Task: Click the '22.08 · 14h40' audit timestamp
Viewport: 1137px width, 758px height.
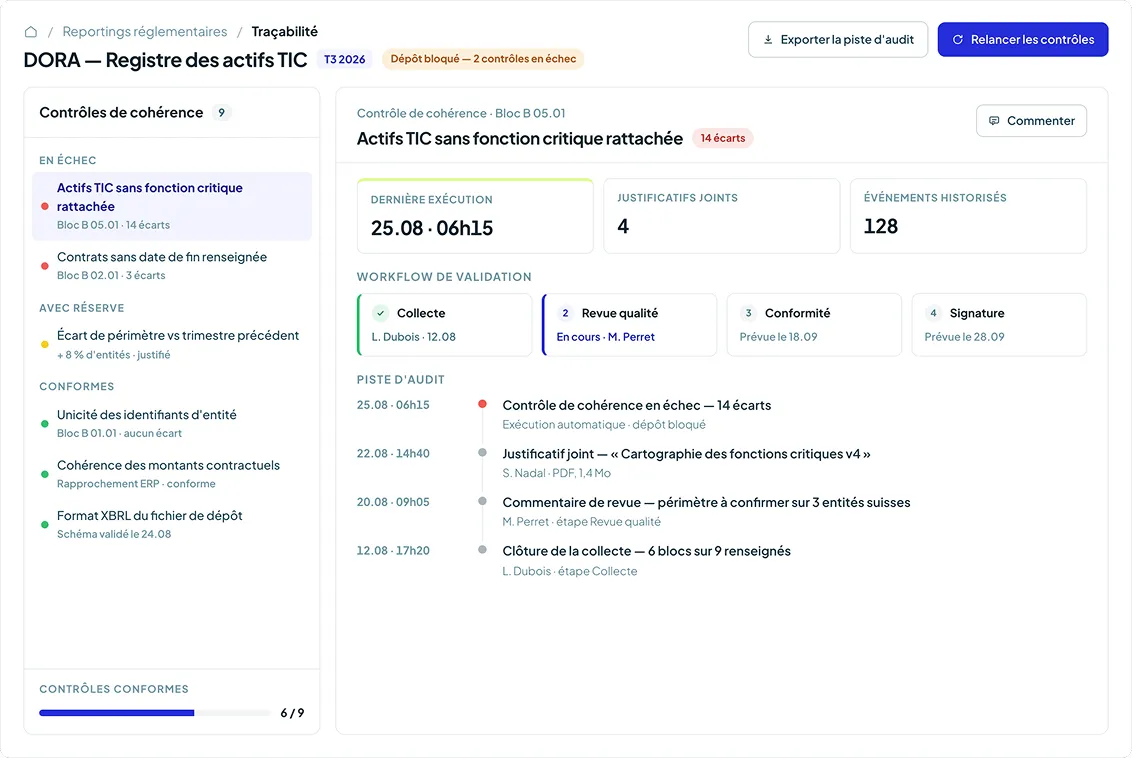Action: pos(393,454)
